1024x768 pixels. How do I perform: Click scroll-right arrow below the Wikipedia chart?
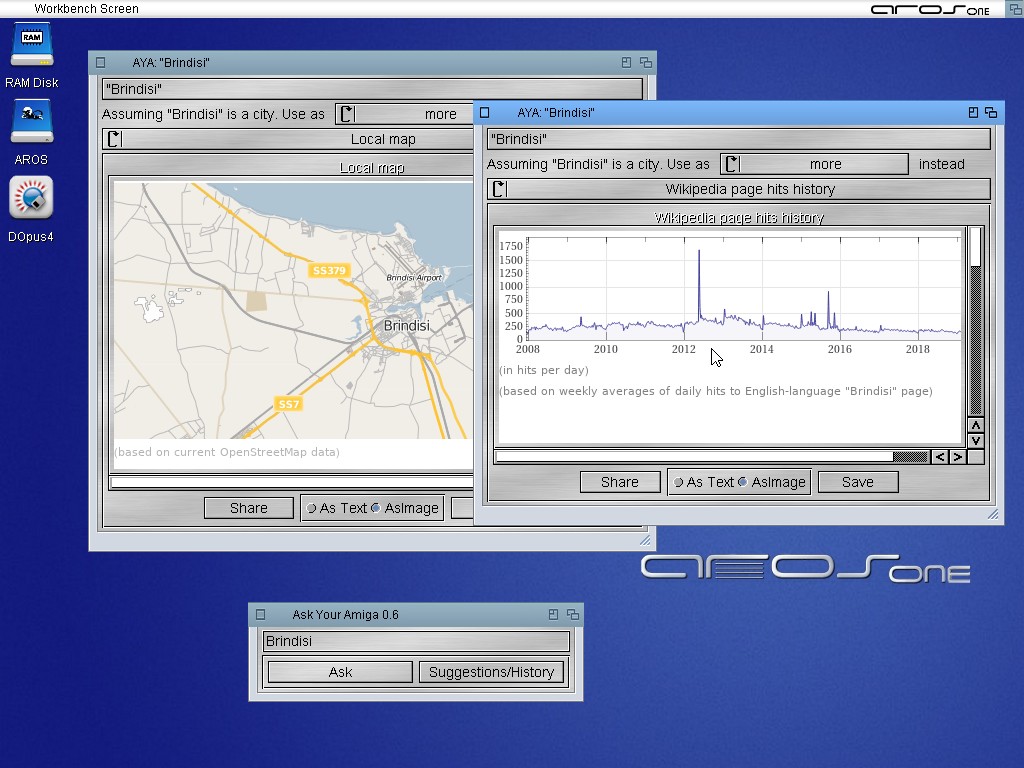click(x=958, y=457)
